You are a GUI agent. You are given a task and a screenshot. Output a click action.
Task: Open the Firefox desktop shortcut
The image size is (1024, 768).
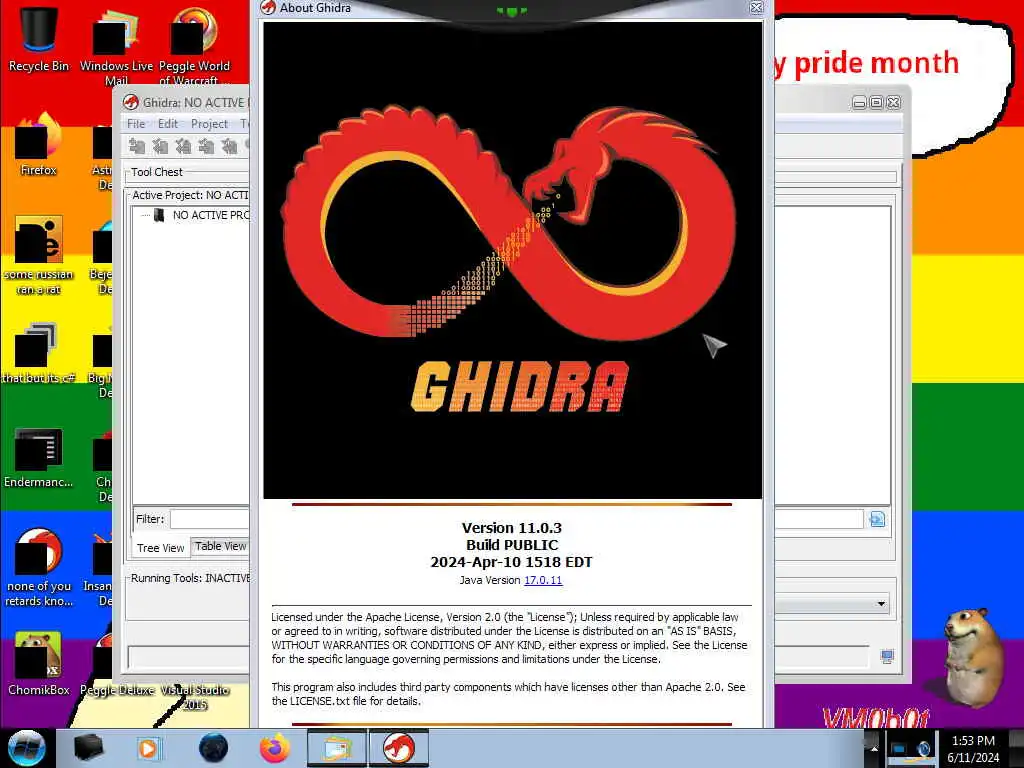[39, 145]
